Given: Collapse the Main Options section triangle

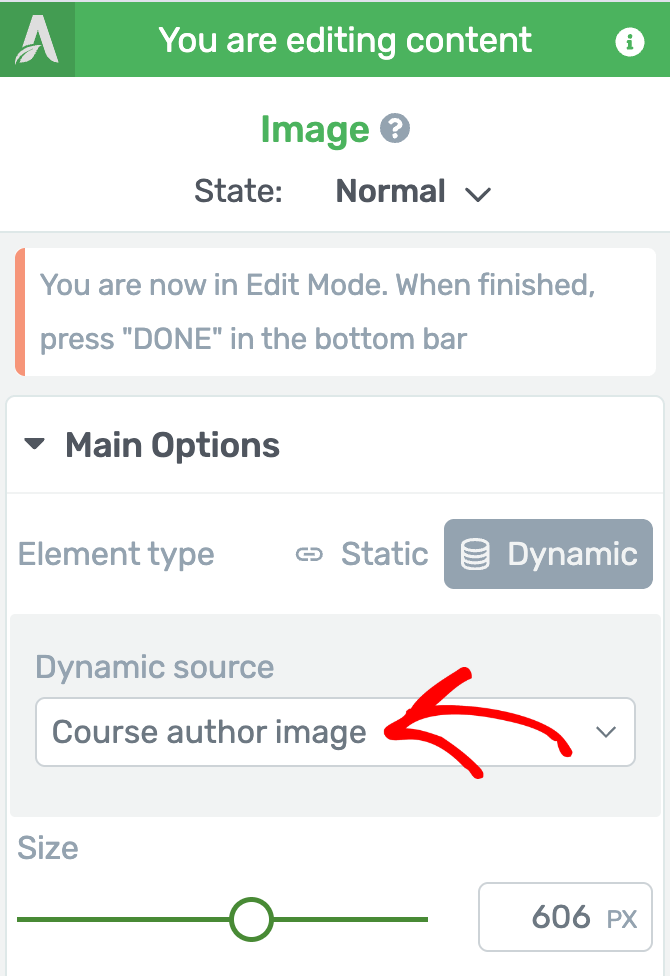Looking at the screenshot, I should click(x=34, y=444).
